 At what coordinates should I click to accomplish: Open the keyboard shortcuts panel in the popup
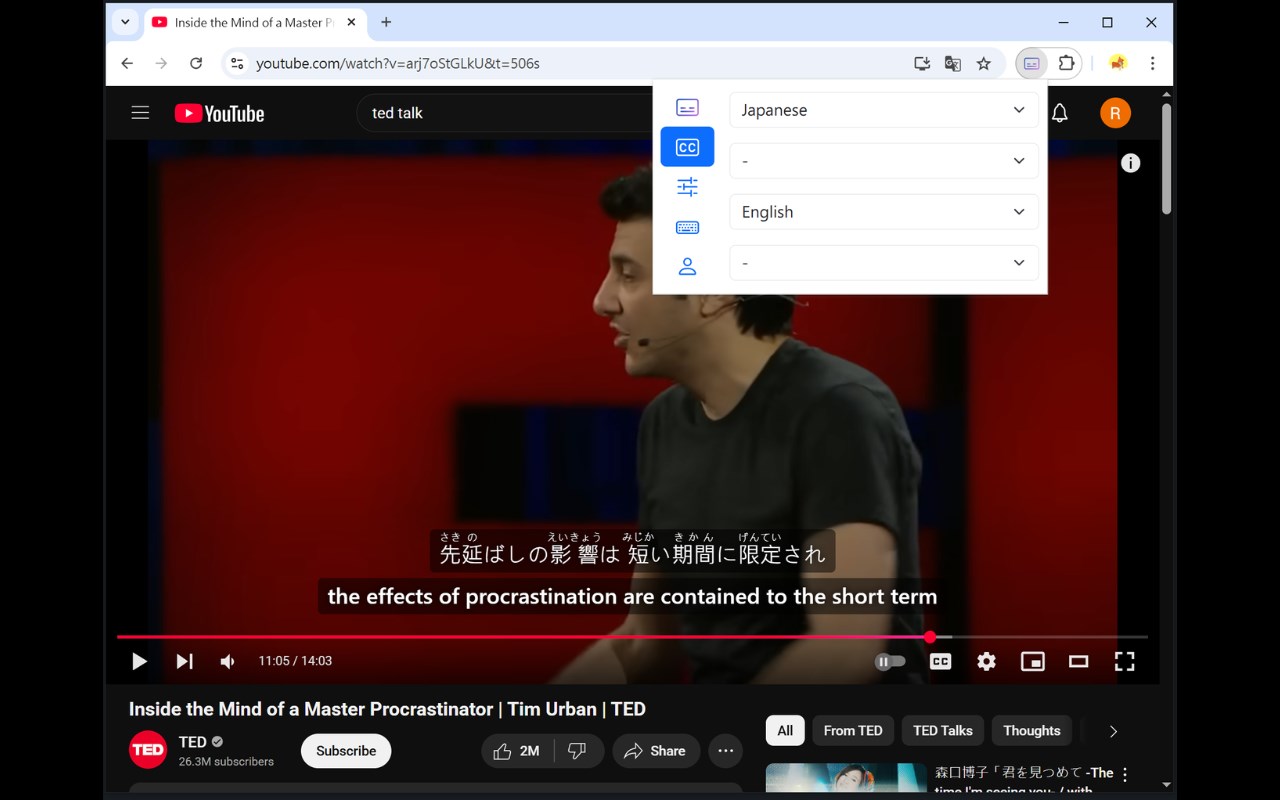(687, 227)
